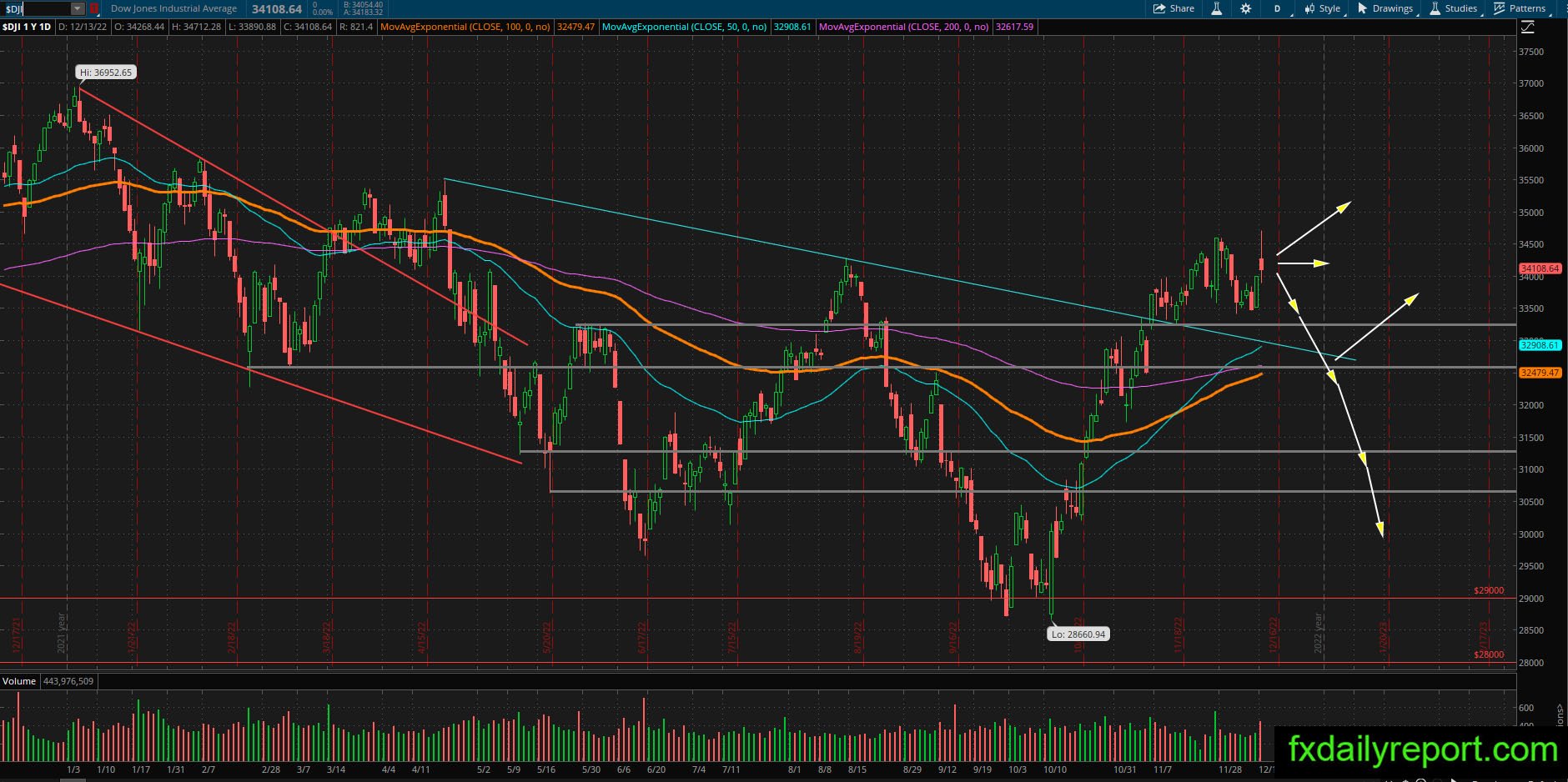Click the low value L: 33890.88

click(252, 27)
